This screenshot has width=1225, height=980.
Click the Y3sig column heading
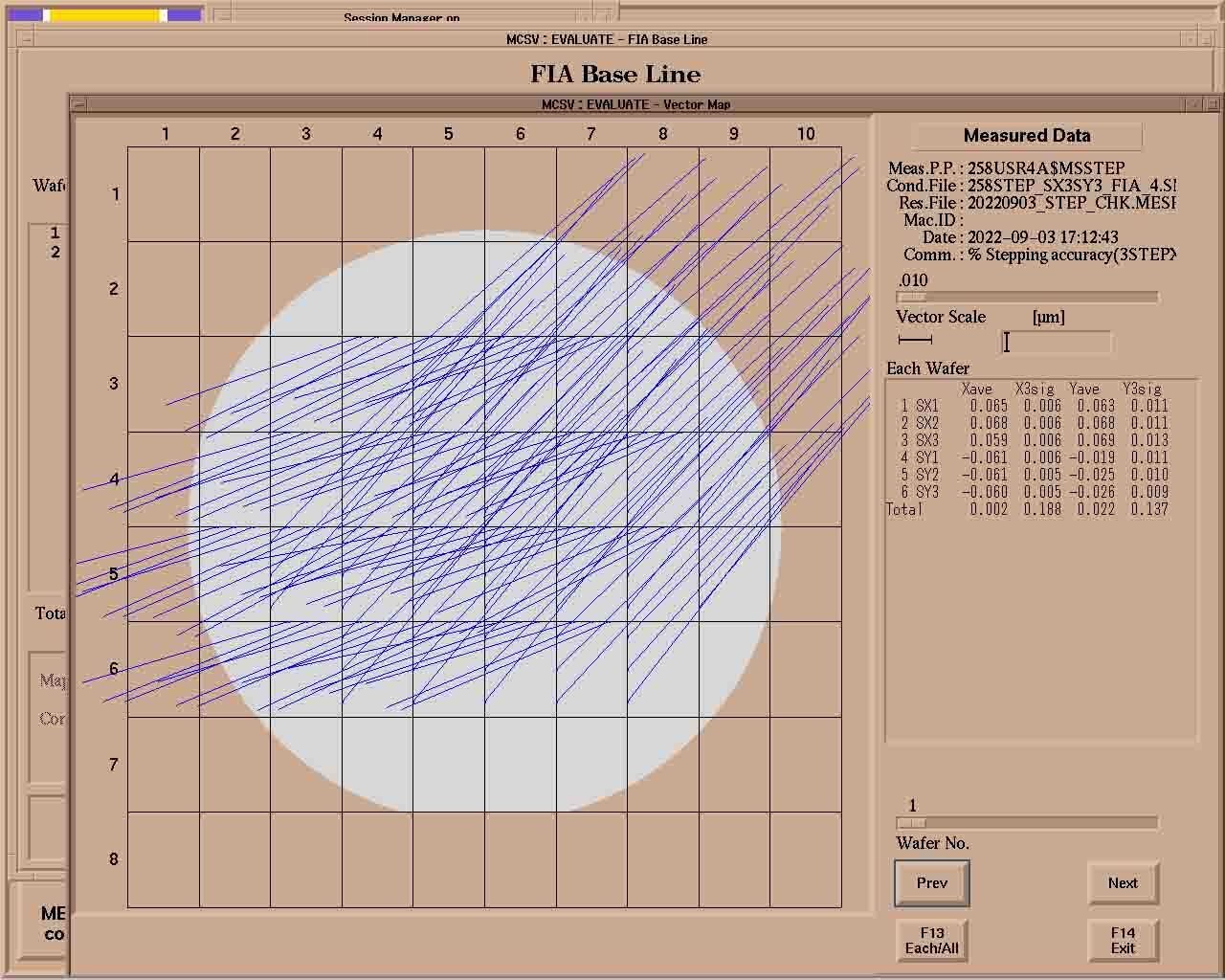1142,389
